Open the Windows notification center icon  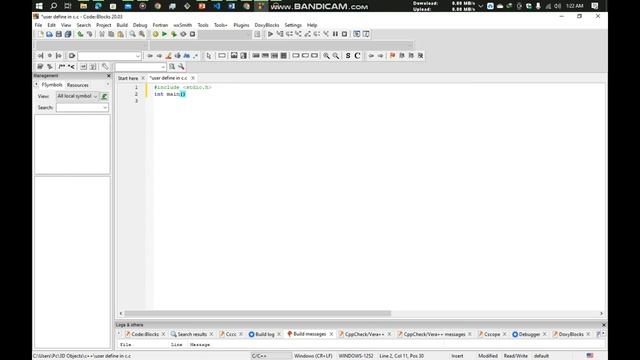click(x=595, y=6)
